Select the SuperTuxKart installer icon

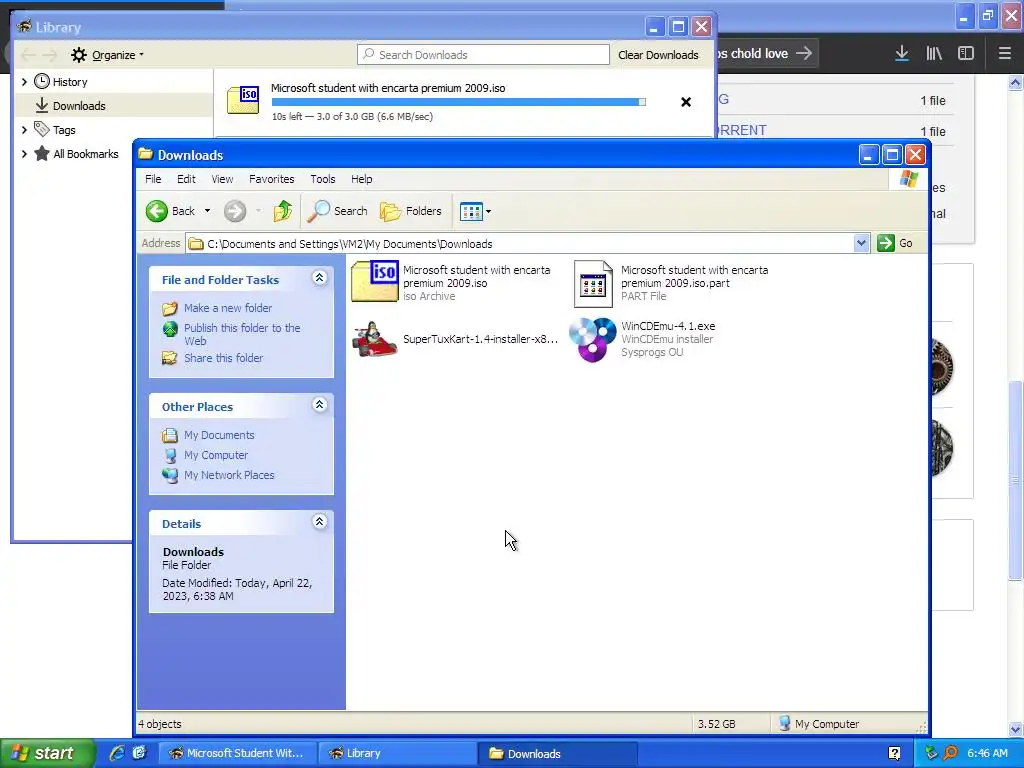click(x=375, y=339)
